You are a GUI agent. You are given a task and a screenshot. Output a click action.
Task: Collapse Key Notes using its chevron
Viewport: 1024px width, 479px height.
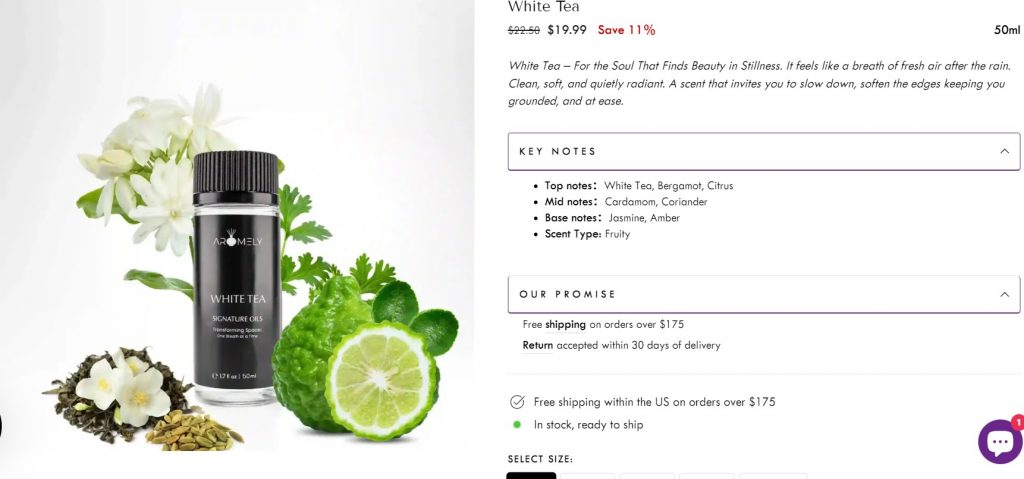pyautogui.click(x=1004, y=151)
